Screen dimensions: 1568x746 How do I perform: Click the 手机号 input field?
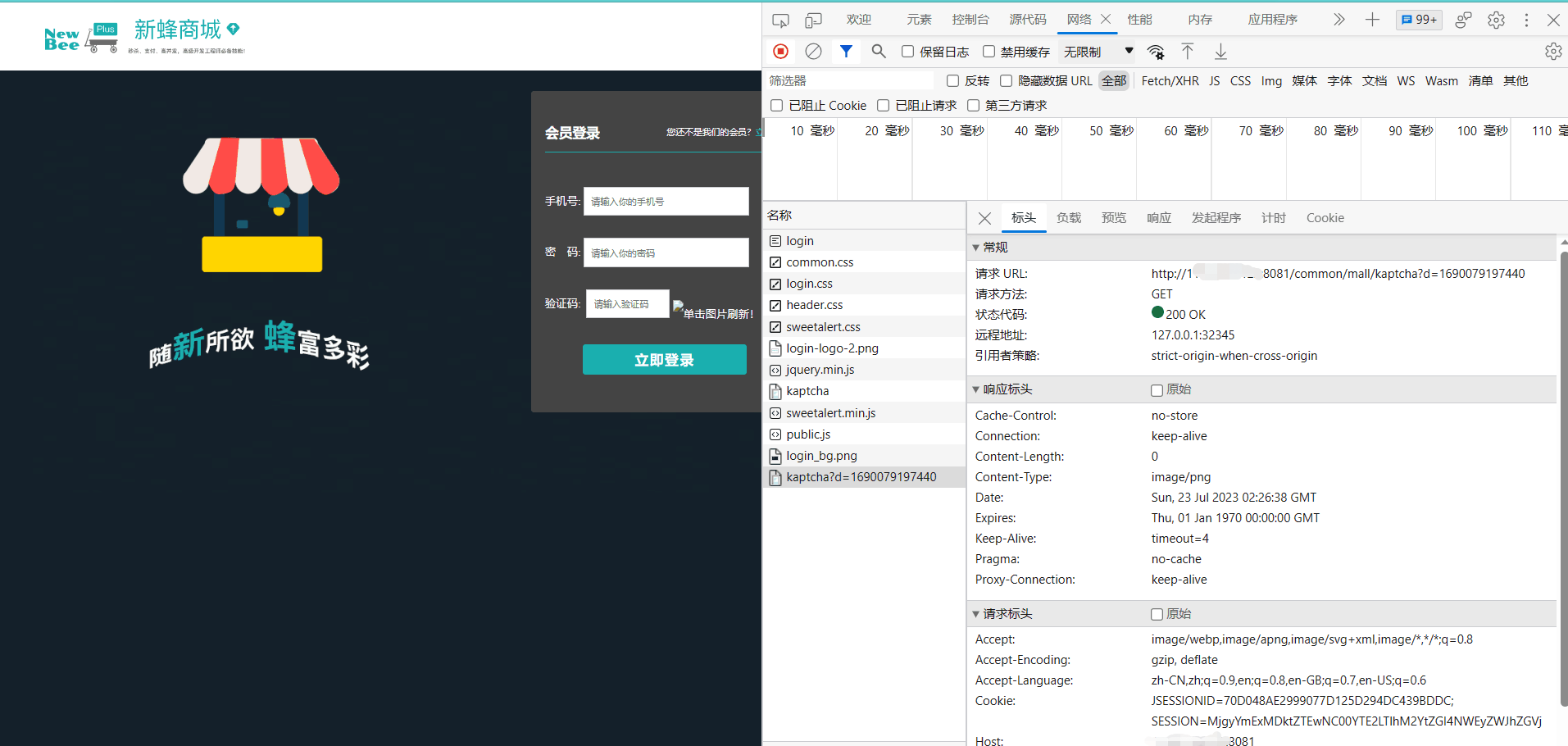666,201
